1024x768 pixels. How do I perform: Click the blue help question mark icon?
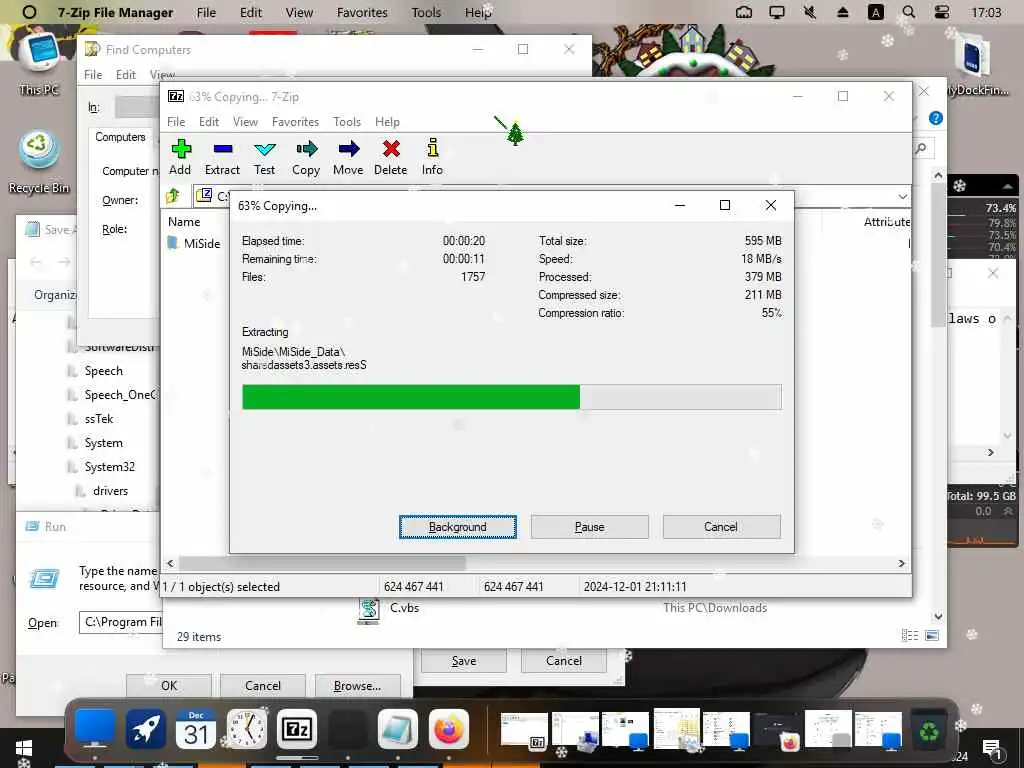pyautogui.click(x=935, y=118)
